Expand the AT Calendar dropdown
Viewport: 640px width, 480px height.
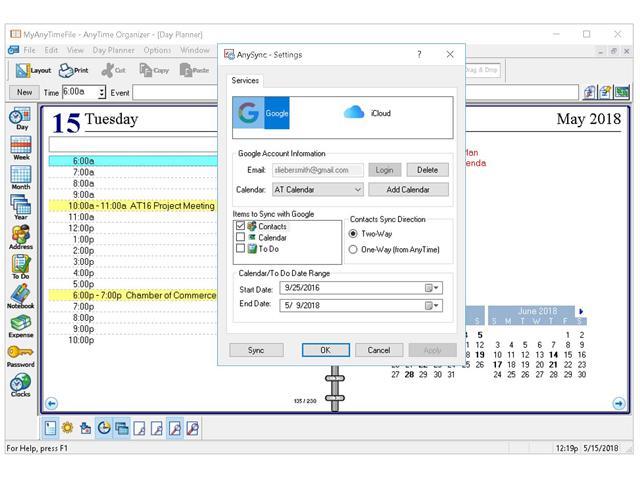(x=358, y=189)
